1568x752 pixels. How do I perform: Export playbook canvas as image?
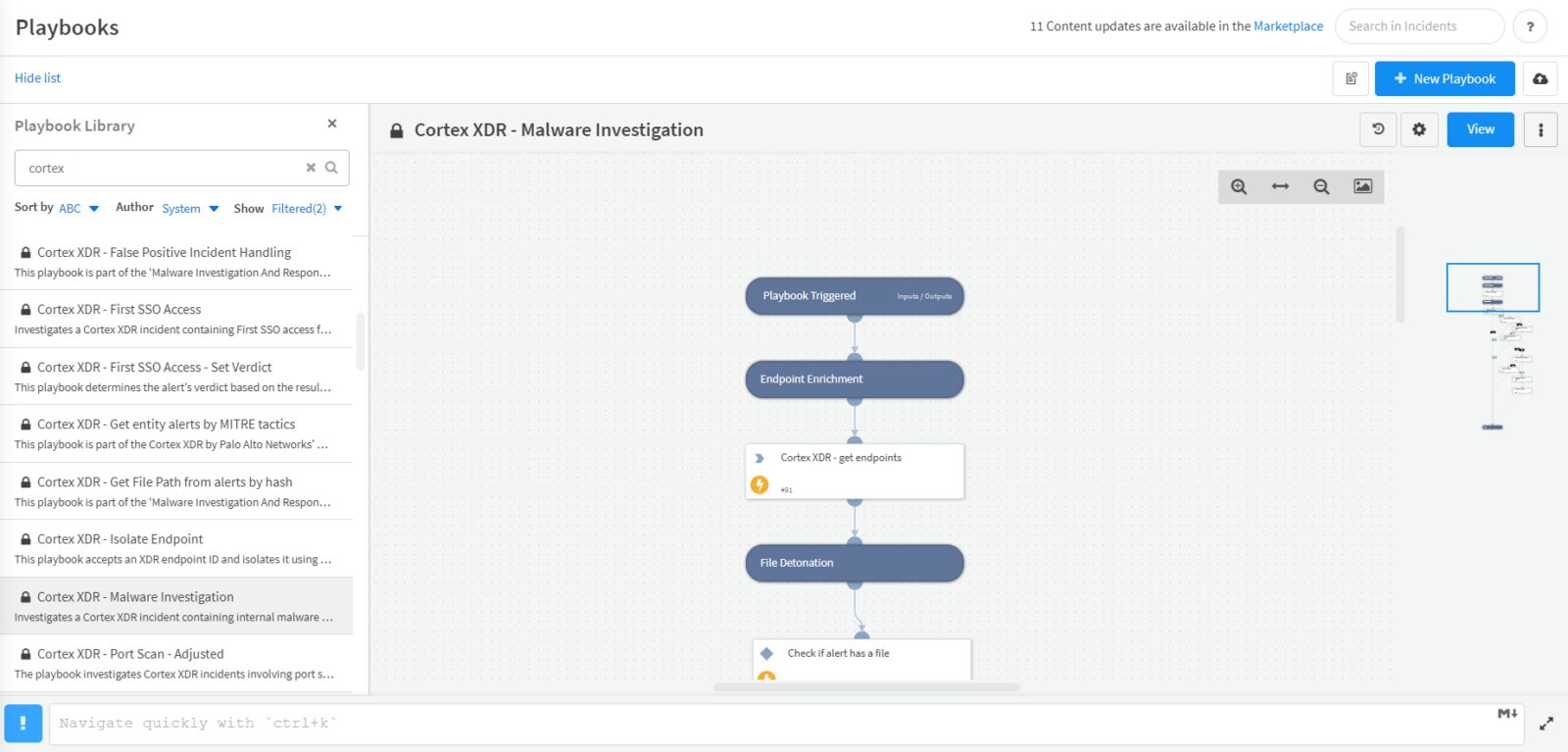[1362, 186]
